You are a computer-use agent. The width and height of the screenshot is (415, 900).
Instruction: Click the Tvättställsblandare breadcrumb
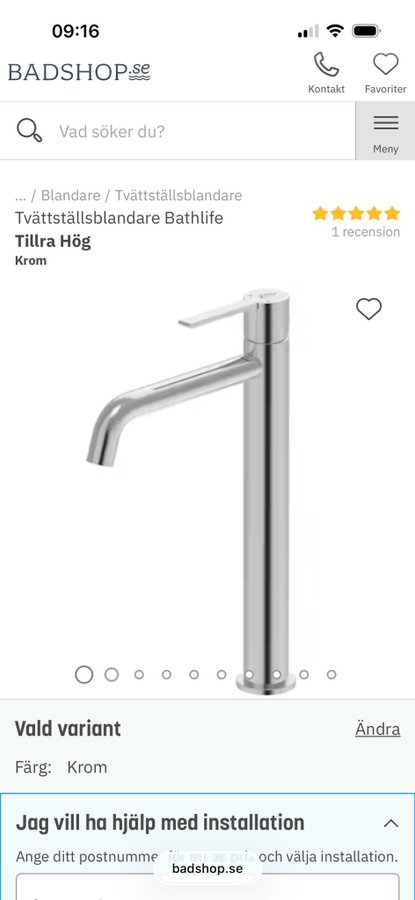[179, 195]
